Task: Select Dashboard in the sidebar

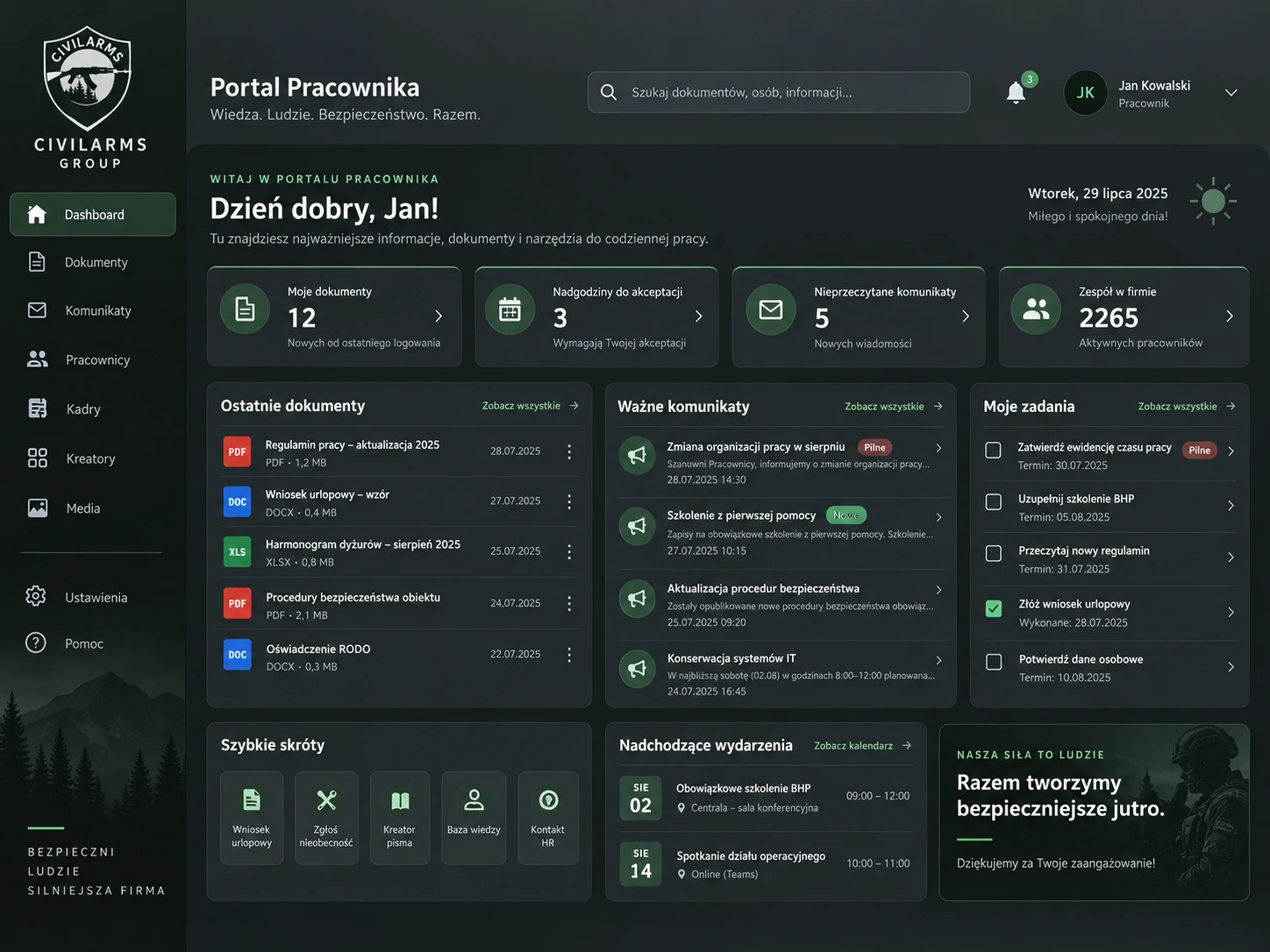Action: tap(92, 215)
